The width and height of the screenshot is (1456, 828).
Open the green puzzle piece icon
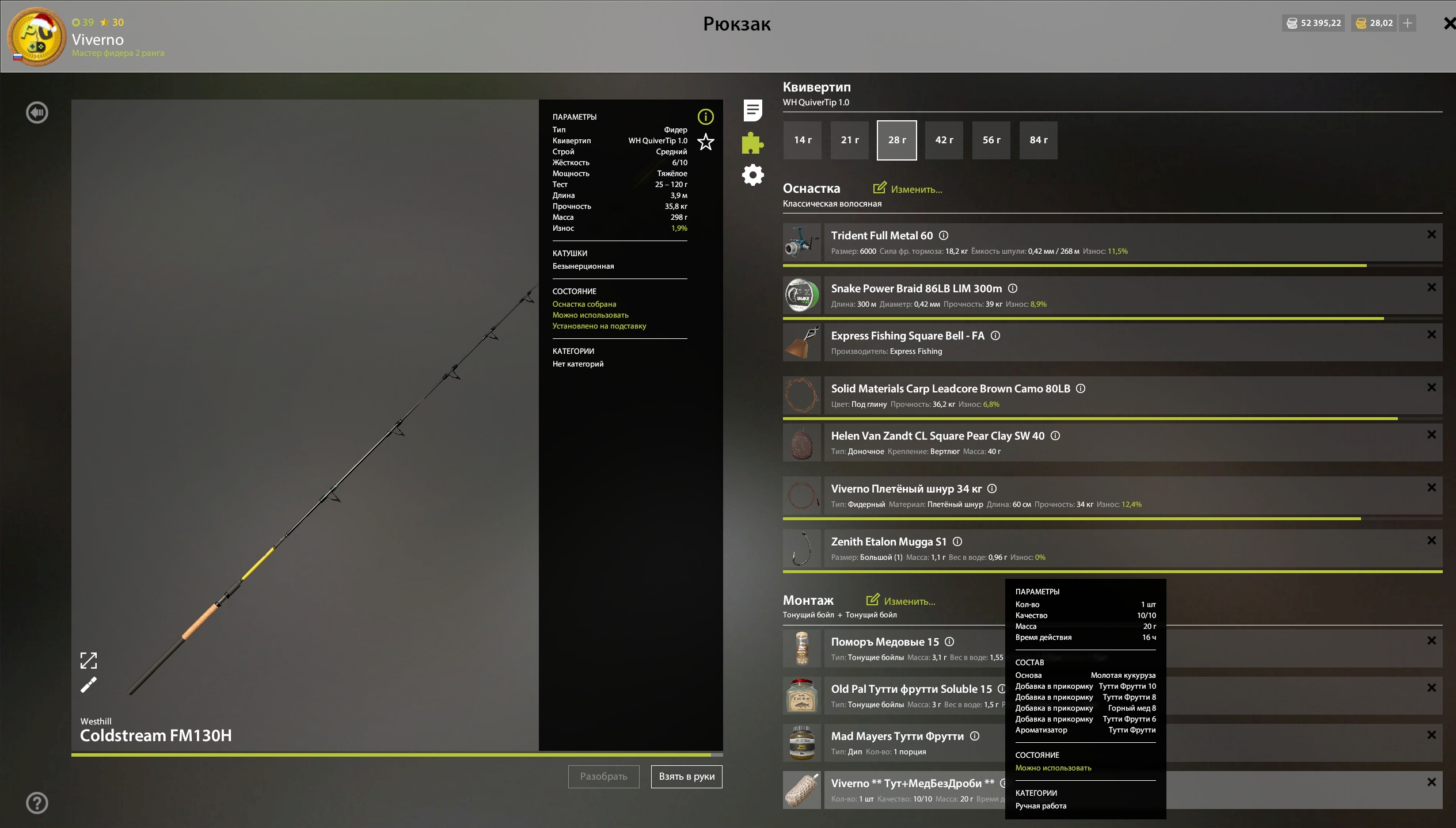(752, 143)
